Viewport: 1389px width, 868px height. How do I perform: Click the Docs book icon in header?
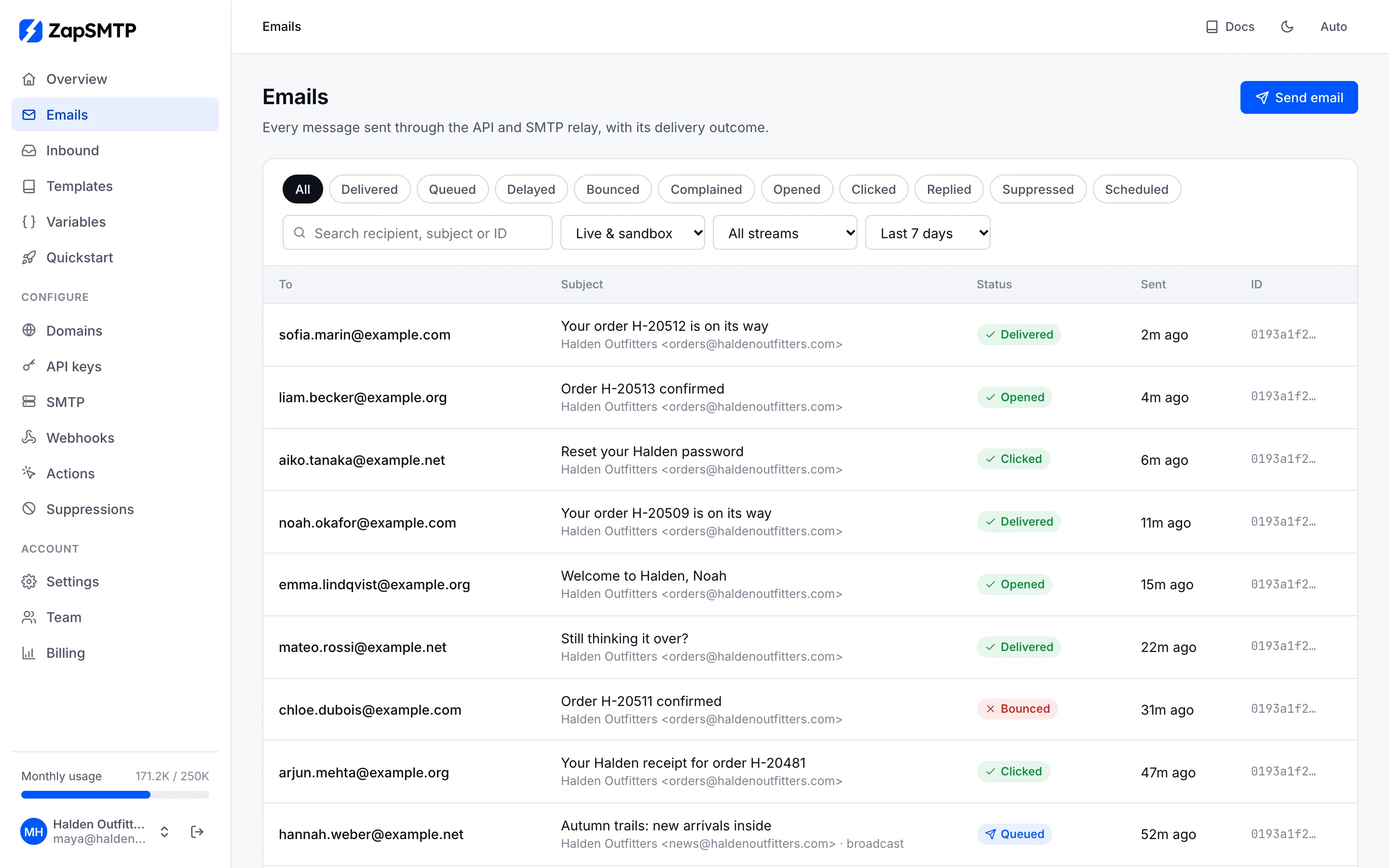[x=1212, y=27]
